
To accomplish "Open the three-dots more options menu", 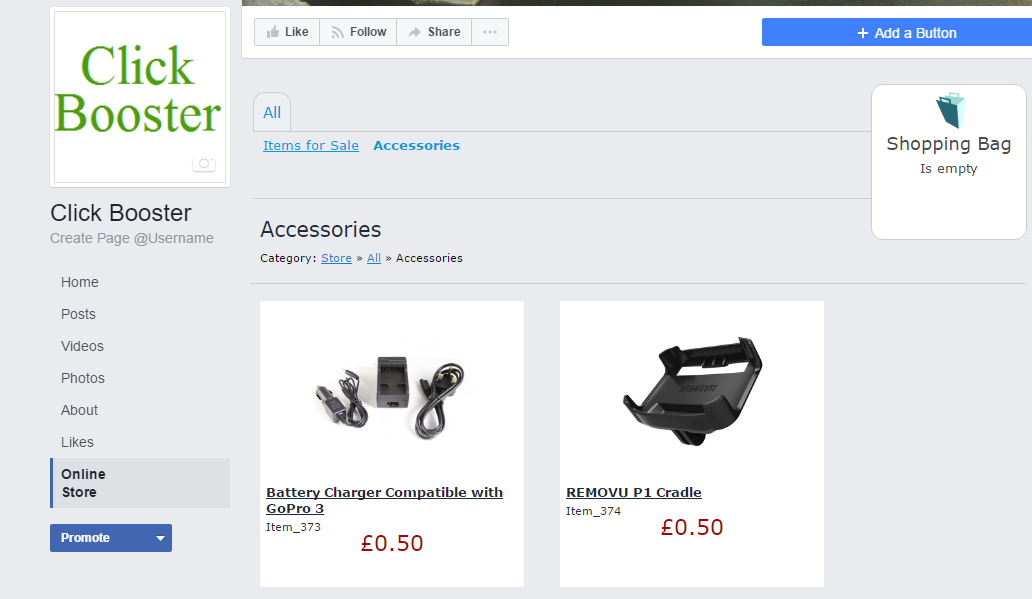I will 490,32.
